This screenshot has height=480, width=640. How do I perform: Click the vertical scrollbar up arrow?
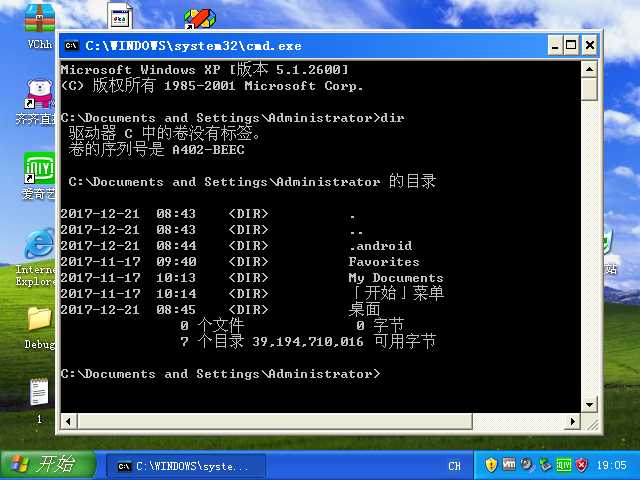[589, 69]
